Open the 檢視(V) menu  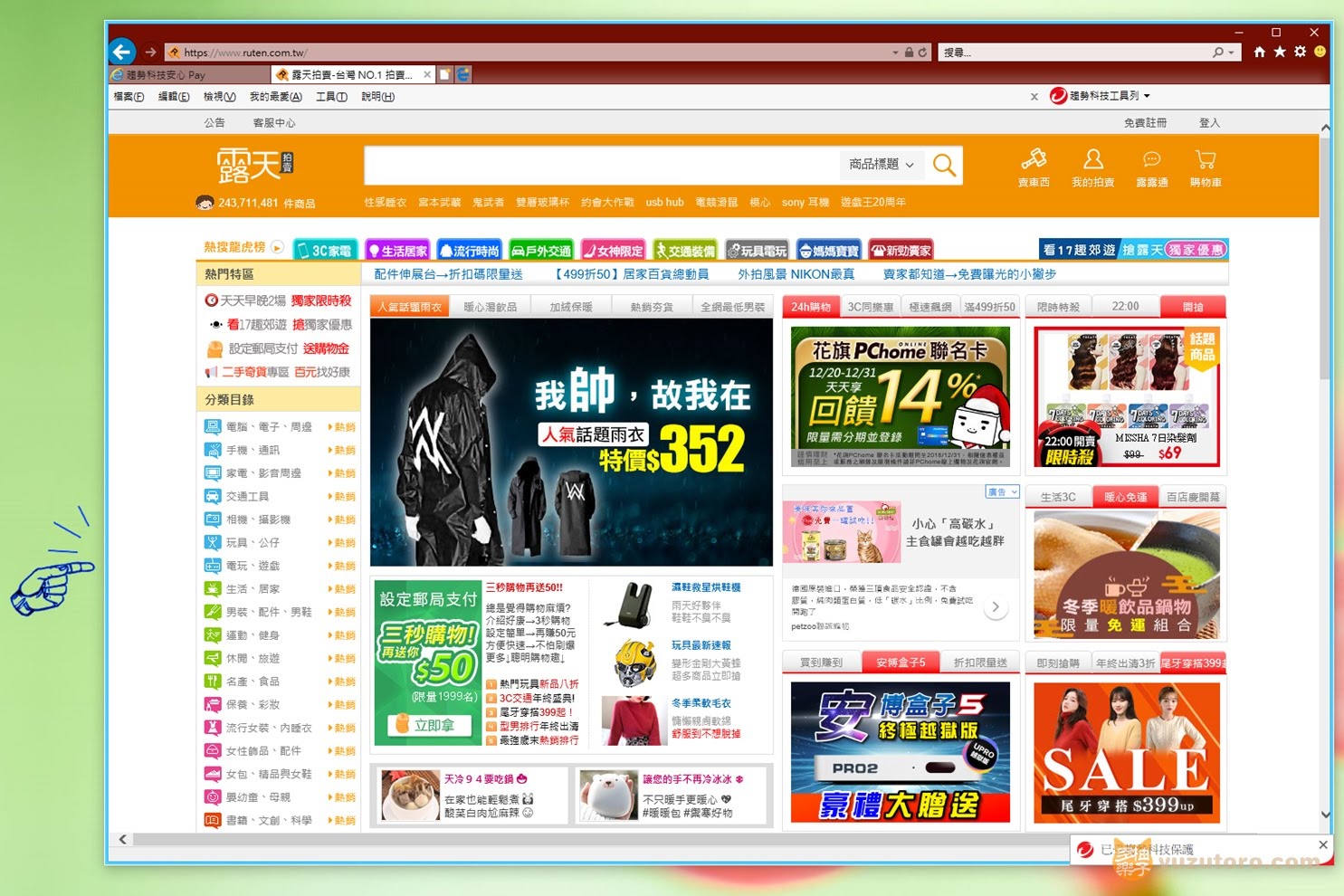219,97
